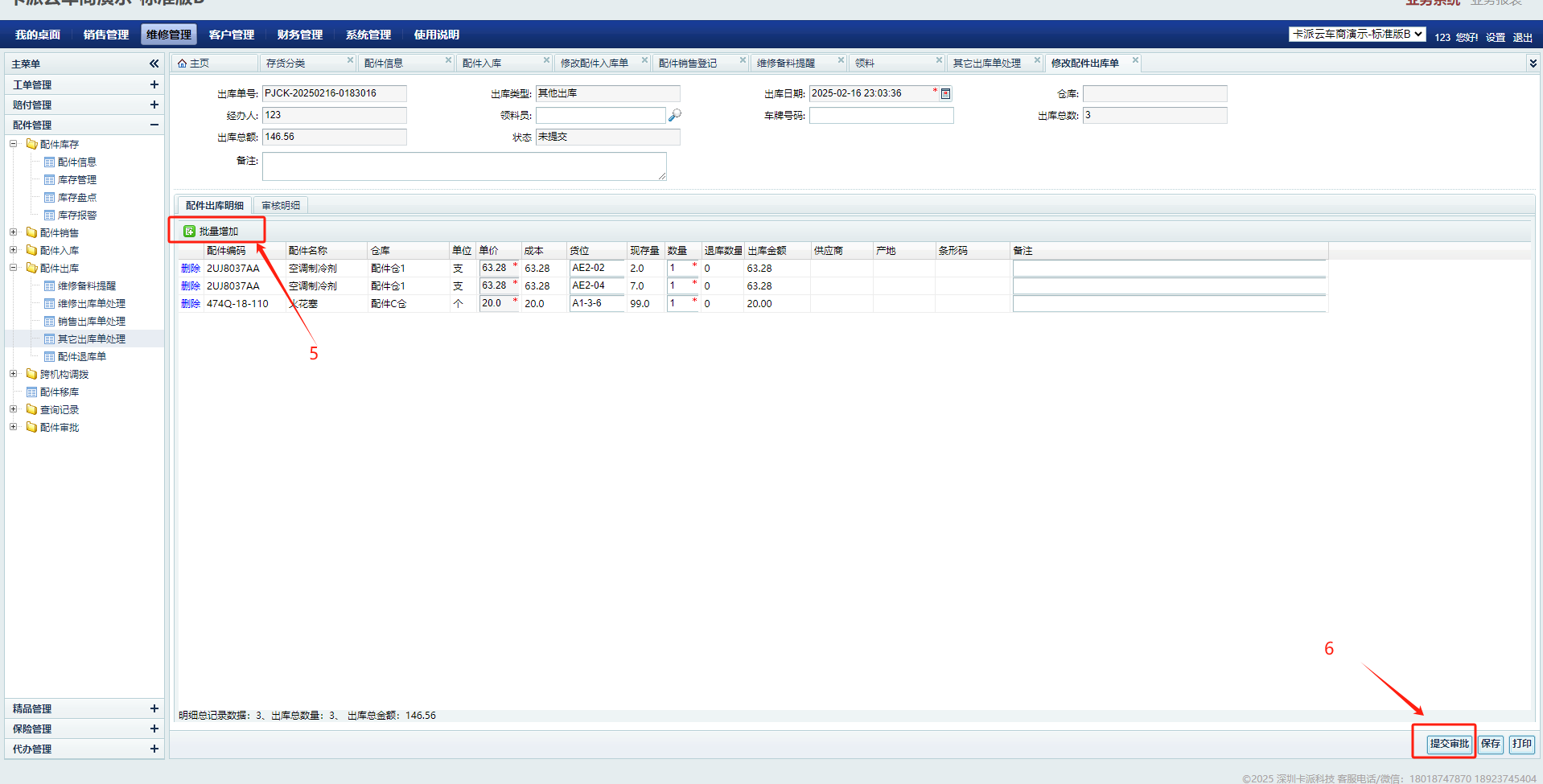Click the 主页 home tab
Image resolution: width=1543 pixels, height=784 pixels.
(x=194, y=64)
